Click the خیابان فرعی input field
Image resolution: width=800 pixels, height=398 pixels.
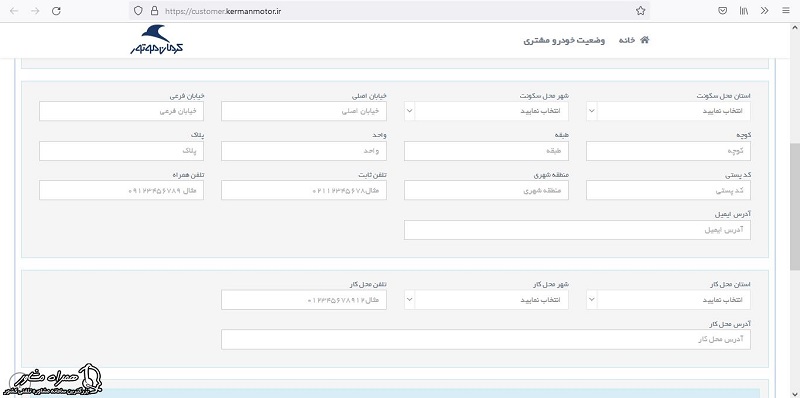click(121, 111)
